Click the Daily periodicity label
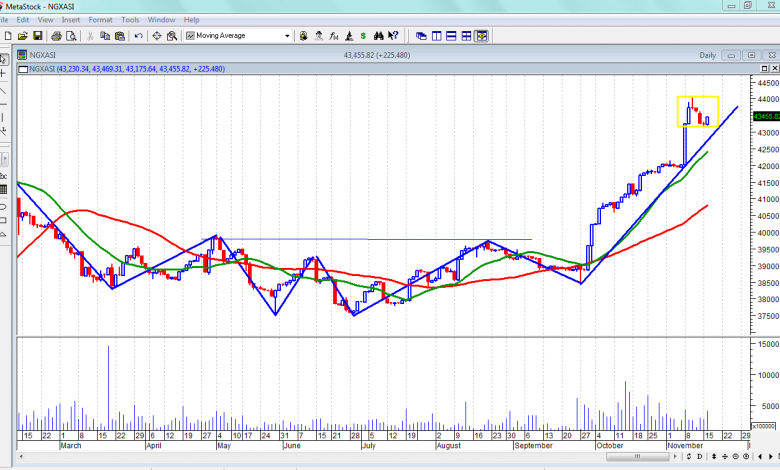 pyautogui.click(x=708, y=55)
